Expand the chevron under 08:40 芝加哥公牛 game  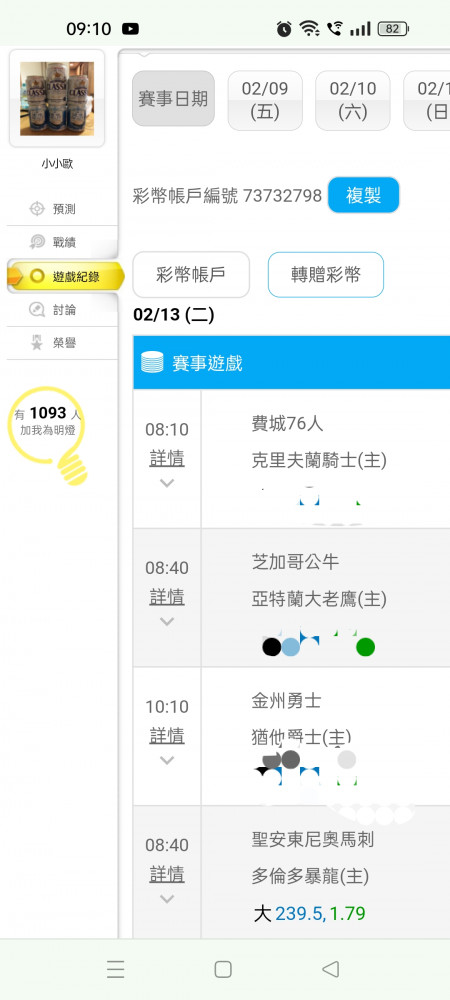(x=167, y=622)
